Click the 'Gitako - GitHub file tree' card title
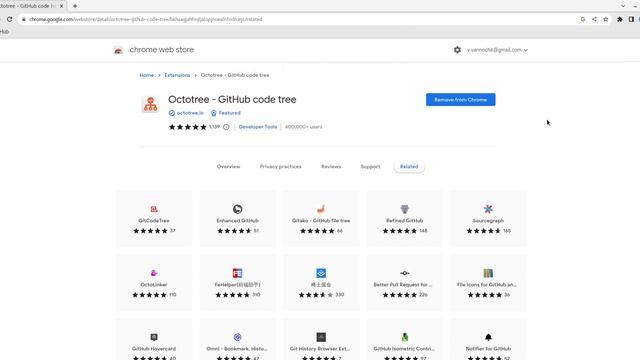 coord(321,220)
